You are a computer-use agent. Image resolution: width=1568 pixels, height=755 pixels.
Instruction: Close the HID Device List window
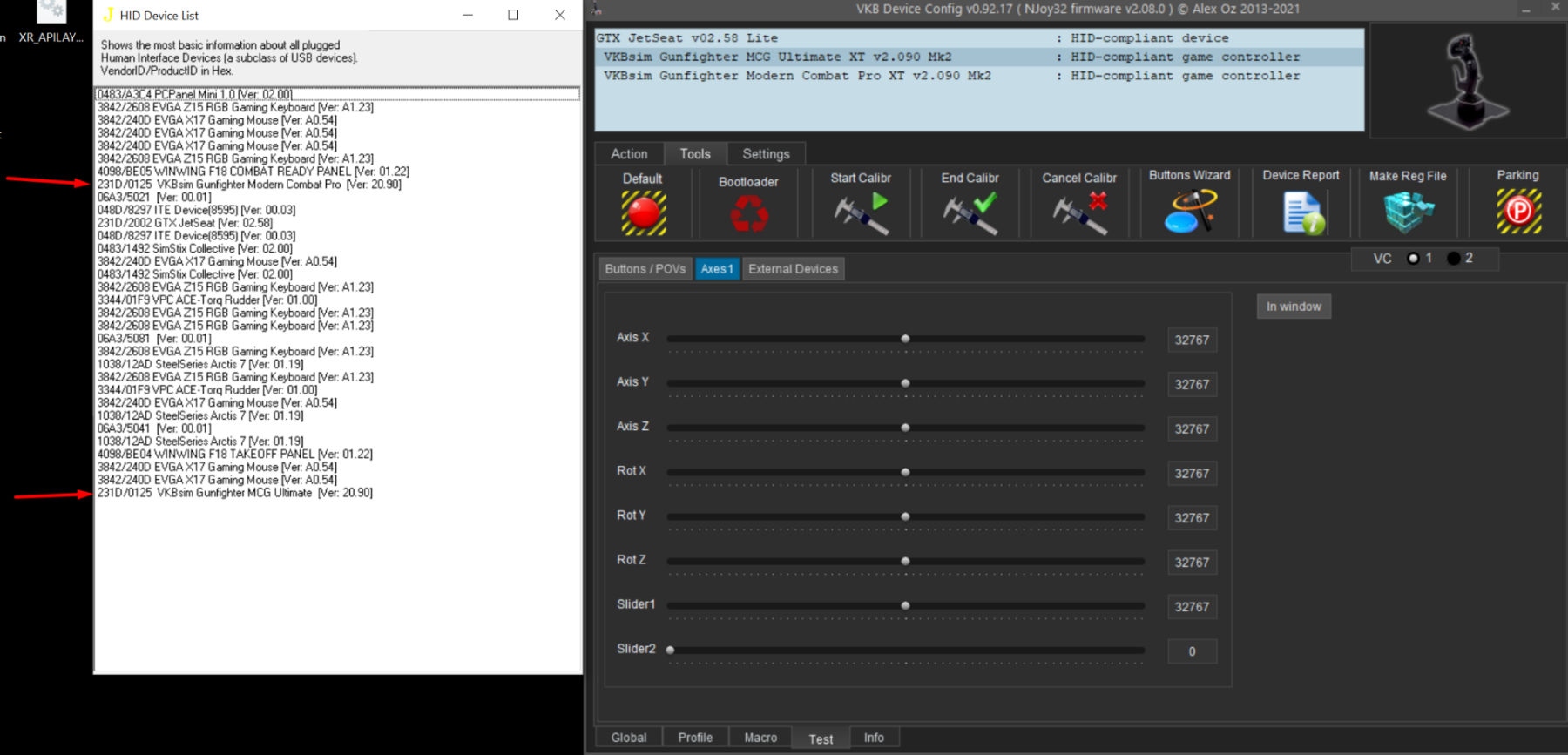click(560, 15)
